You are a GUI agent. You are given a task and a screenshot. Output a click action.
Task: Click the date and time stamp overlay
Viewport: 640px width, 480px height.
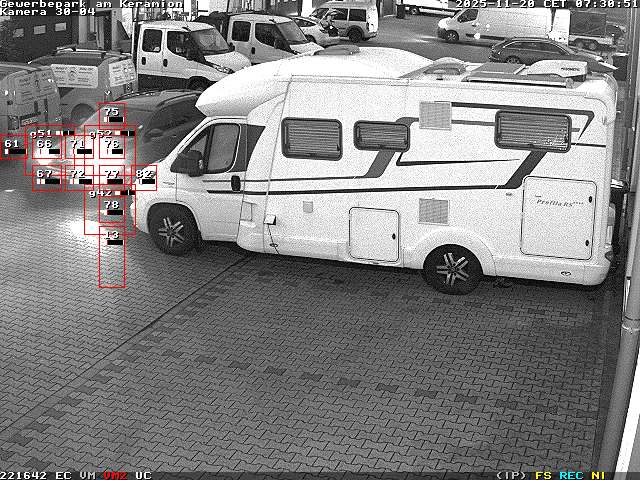point(543,4)
